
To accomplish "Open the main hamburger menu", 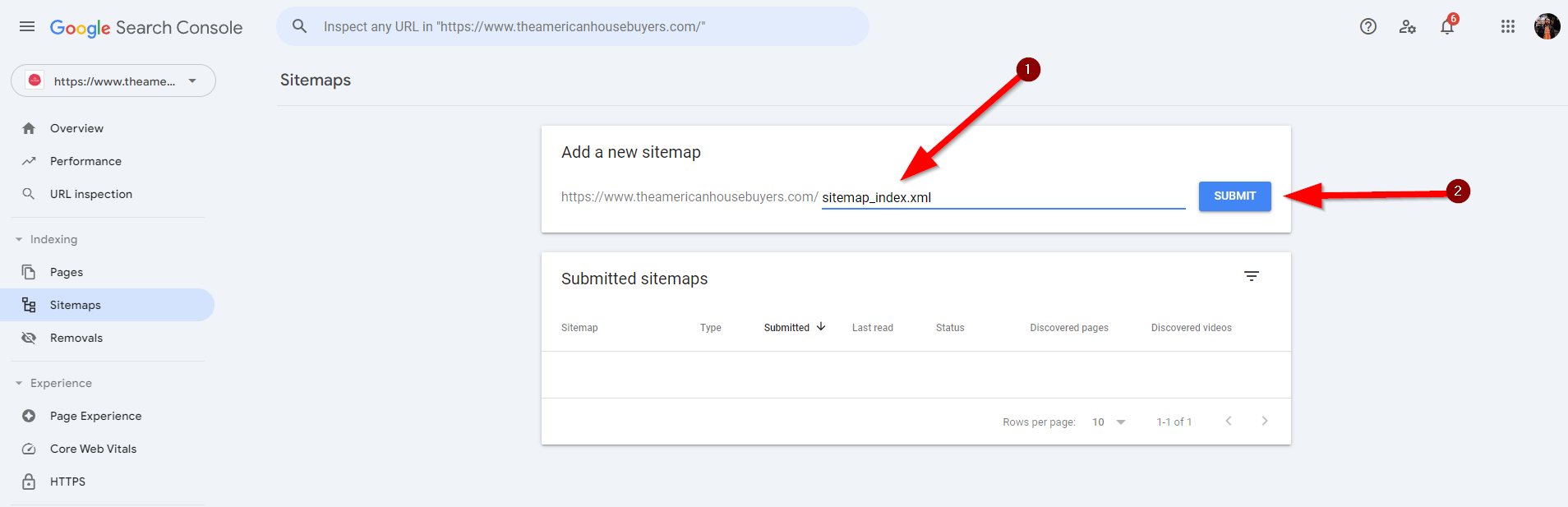I will click(27, 26).
